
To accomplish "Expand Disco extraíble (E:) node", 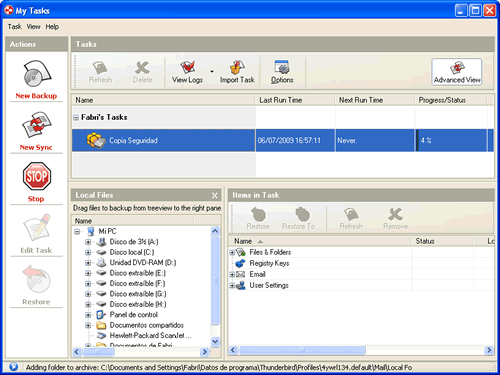I will click(x=88, y=273).
